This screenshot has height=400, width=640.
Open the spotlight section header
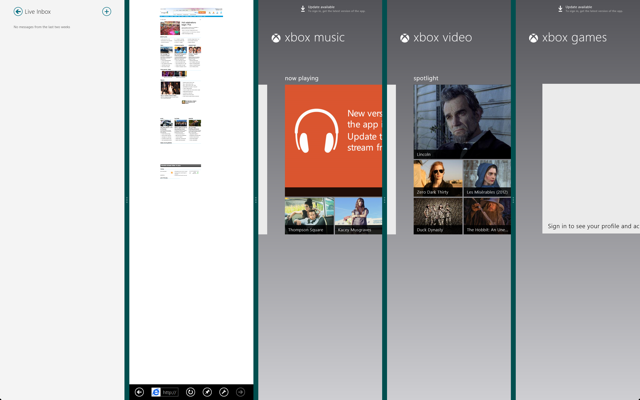click(426, 78)
